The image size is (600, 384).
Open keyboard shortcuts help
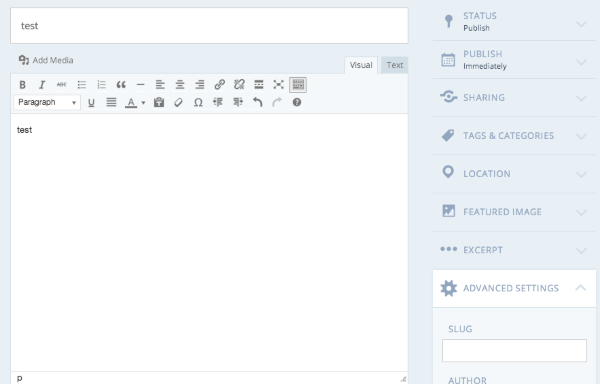tap(297, 103)
